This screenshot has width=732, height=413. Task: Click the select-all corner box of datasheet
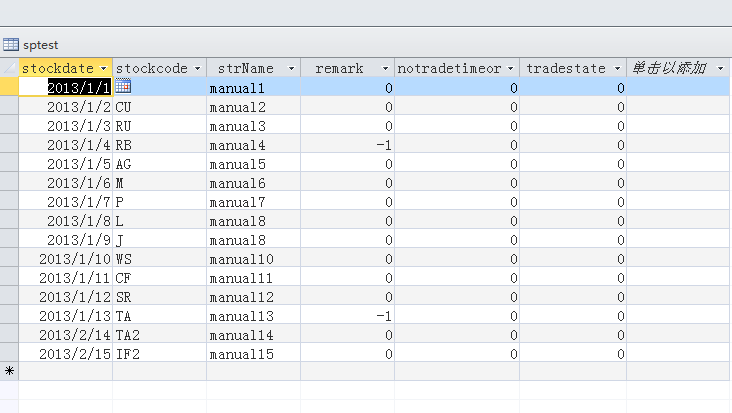[x=9, y=68]
